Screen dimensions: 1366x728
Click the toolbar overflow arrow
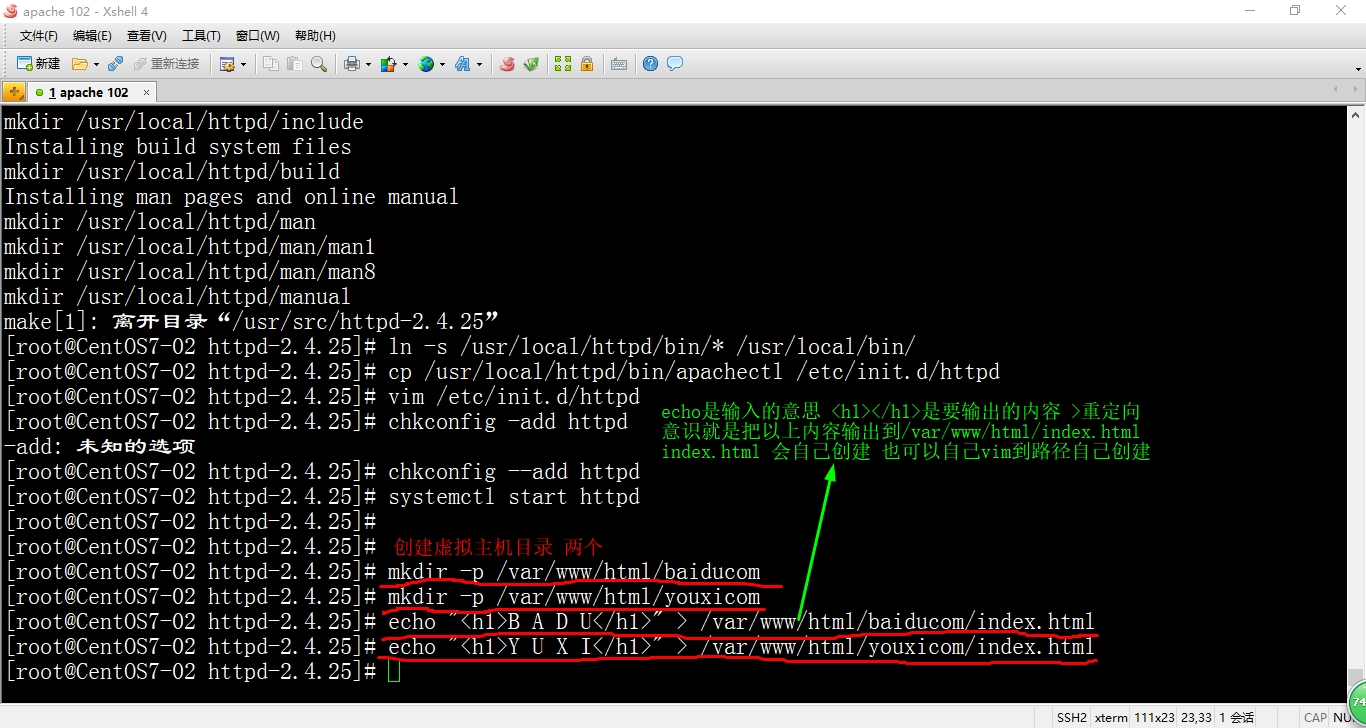(x=1358, y=70)
